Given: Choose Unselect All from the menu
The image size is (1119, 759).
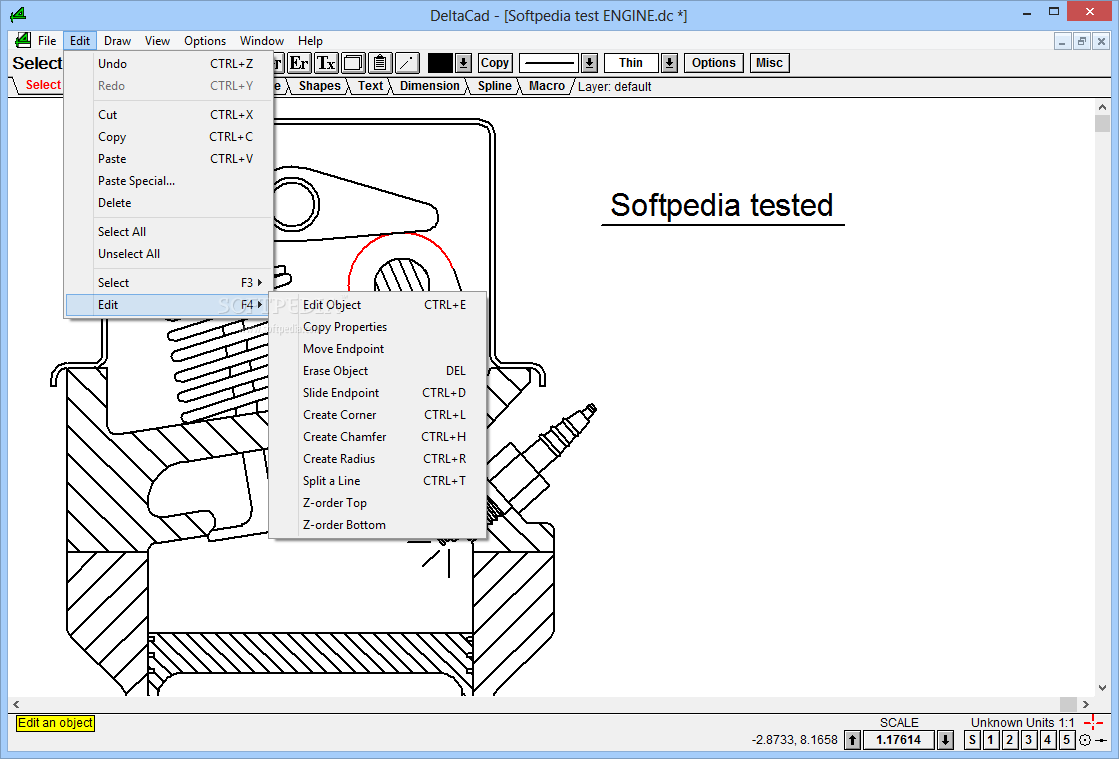Looking at the screenshot, I should tap(168, 253).
